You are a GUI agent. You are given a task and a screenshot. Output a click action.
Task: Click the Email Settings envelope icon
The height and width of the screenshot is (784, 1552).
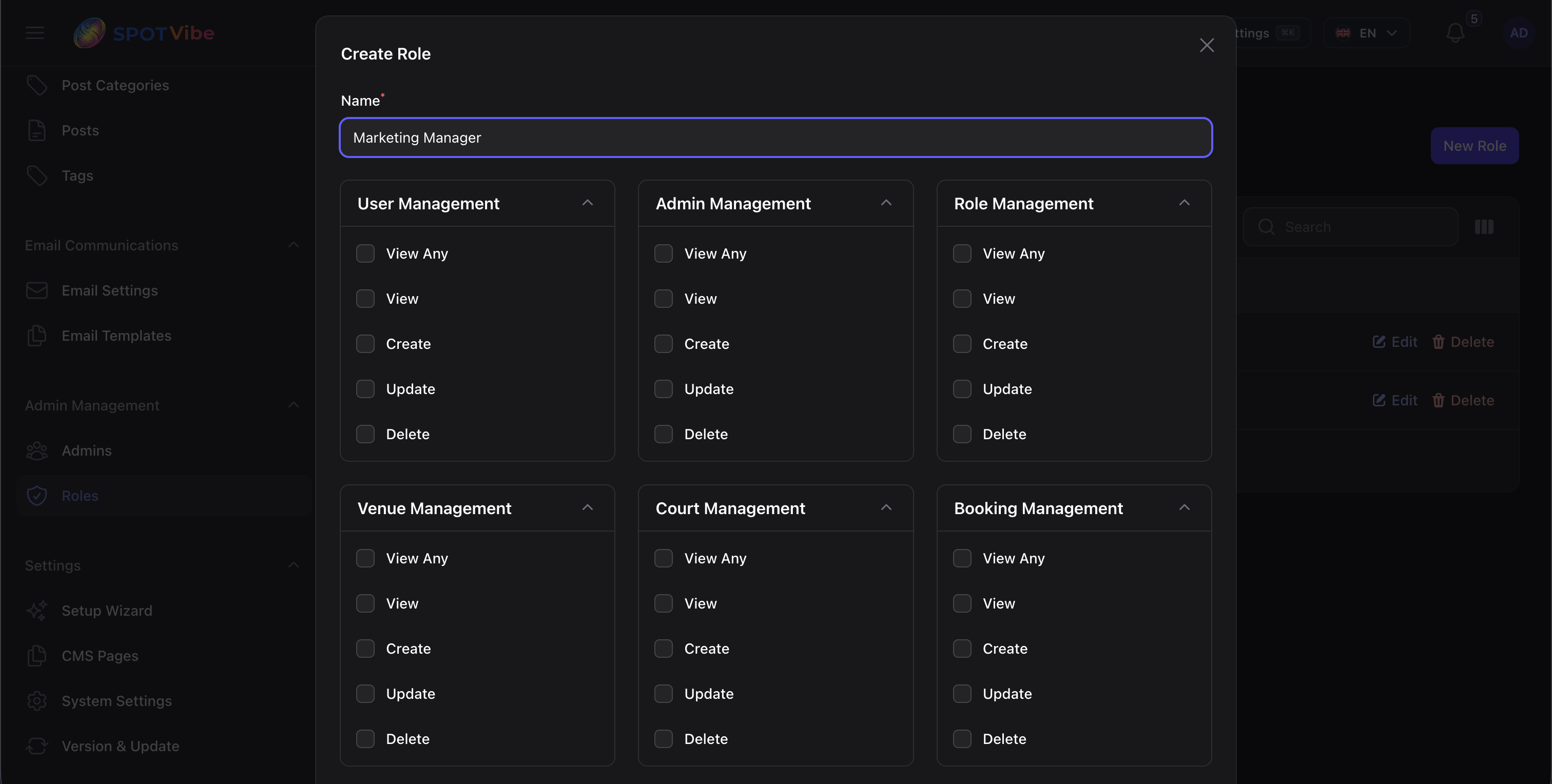[37, 291]
